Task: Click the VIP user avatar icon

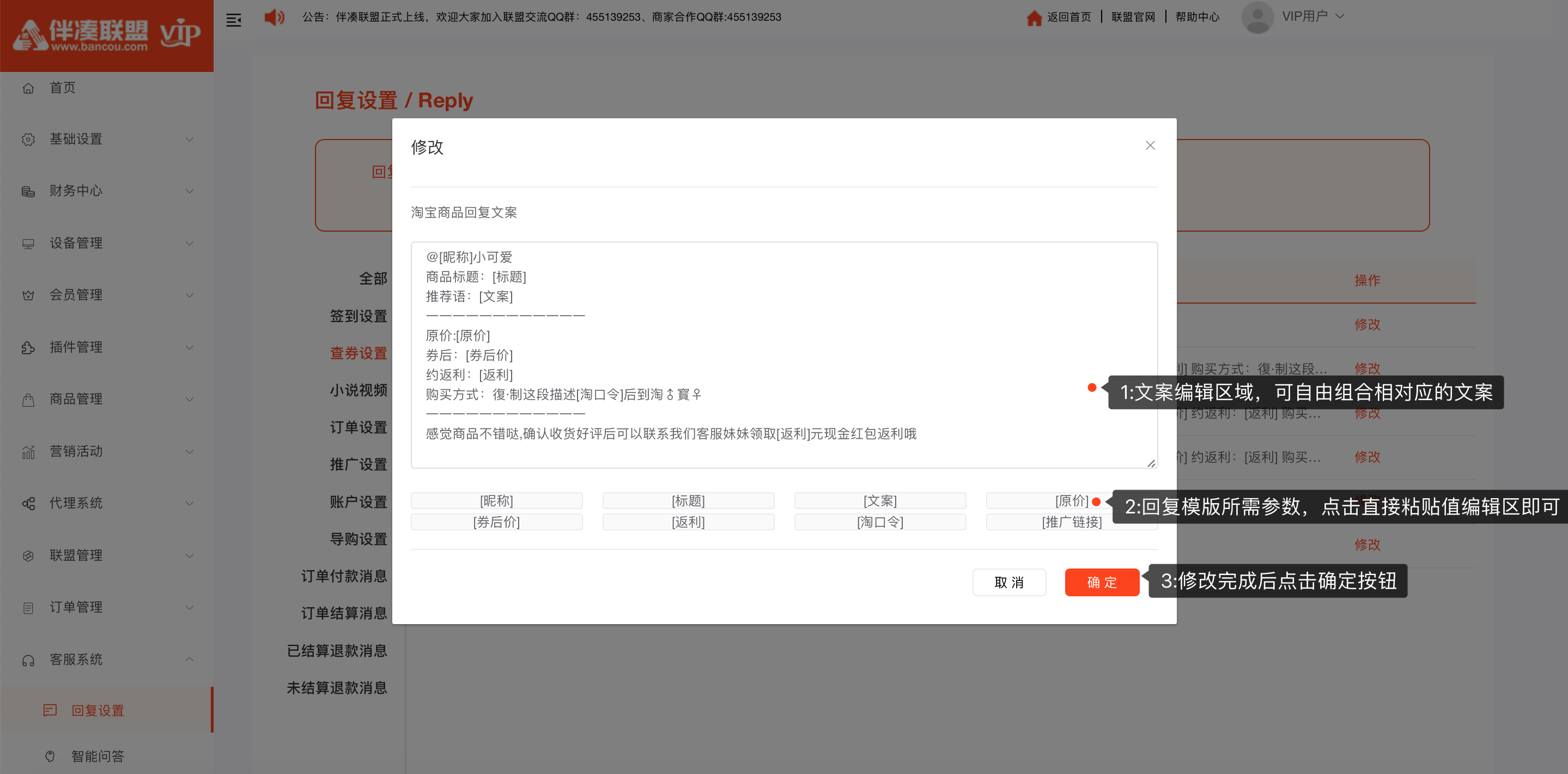Action: (x=1257, y=17)
